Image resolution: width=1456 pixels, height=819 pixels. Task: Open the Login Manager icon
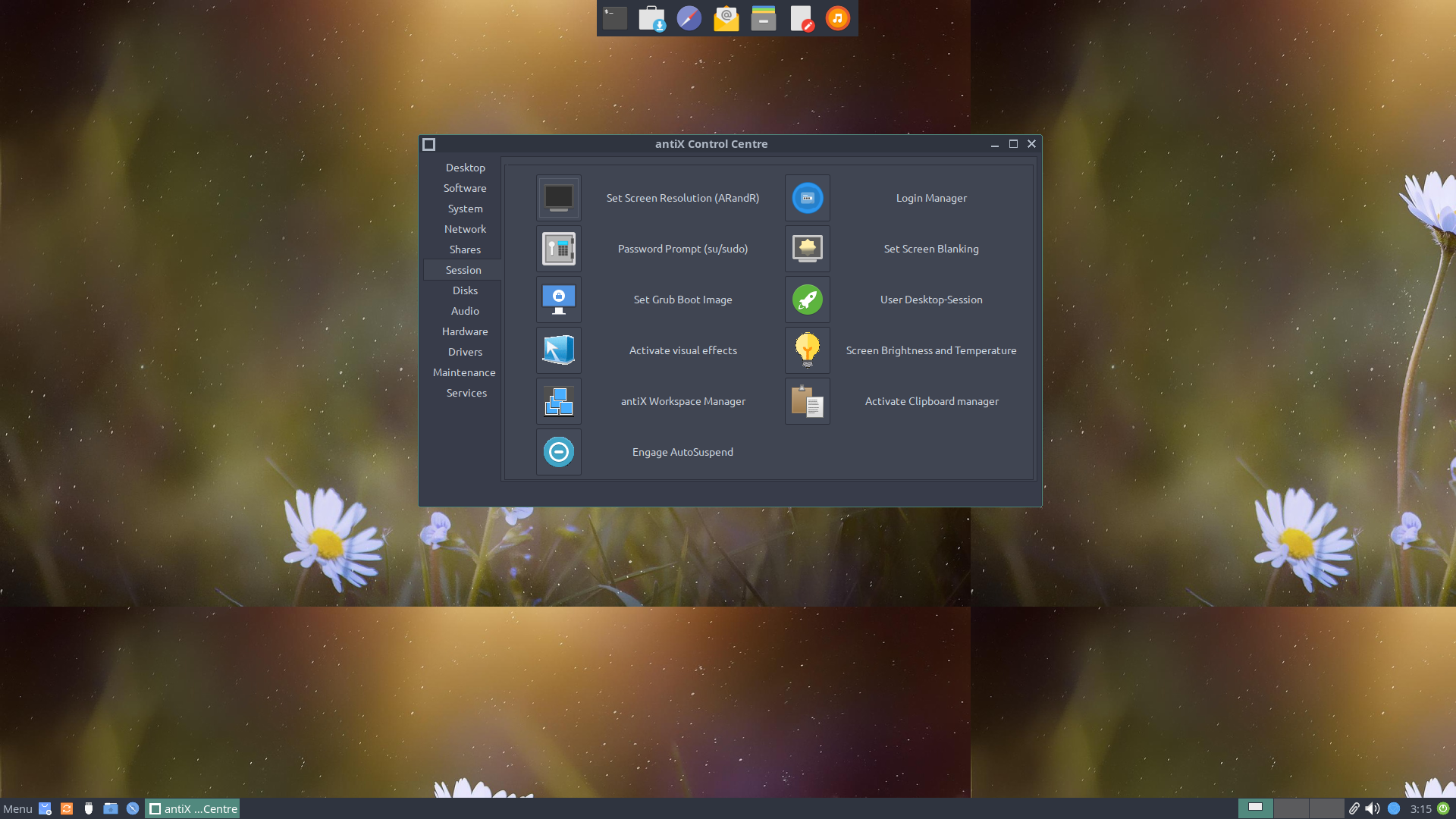(x=808, y=198)
